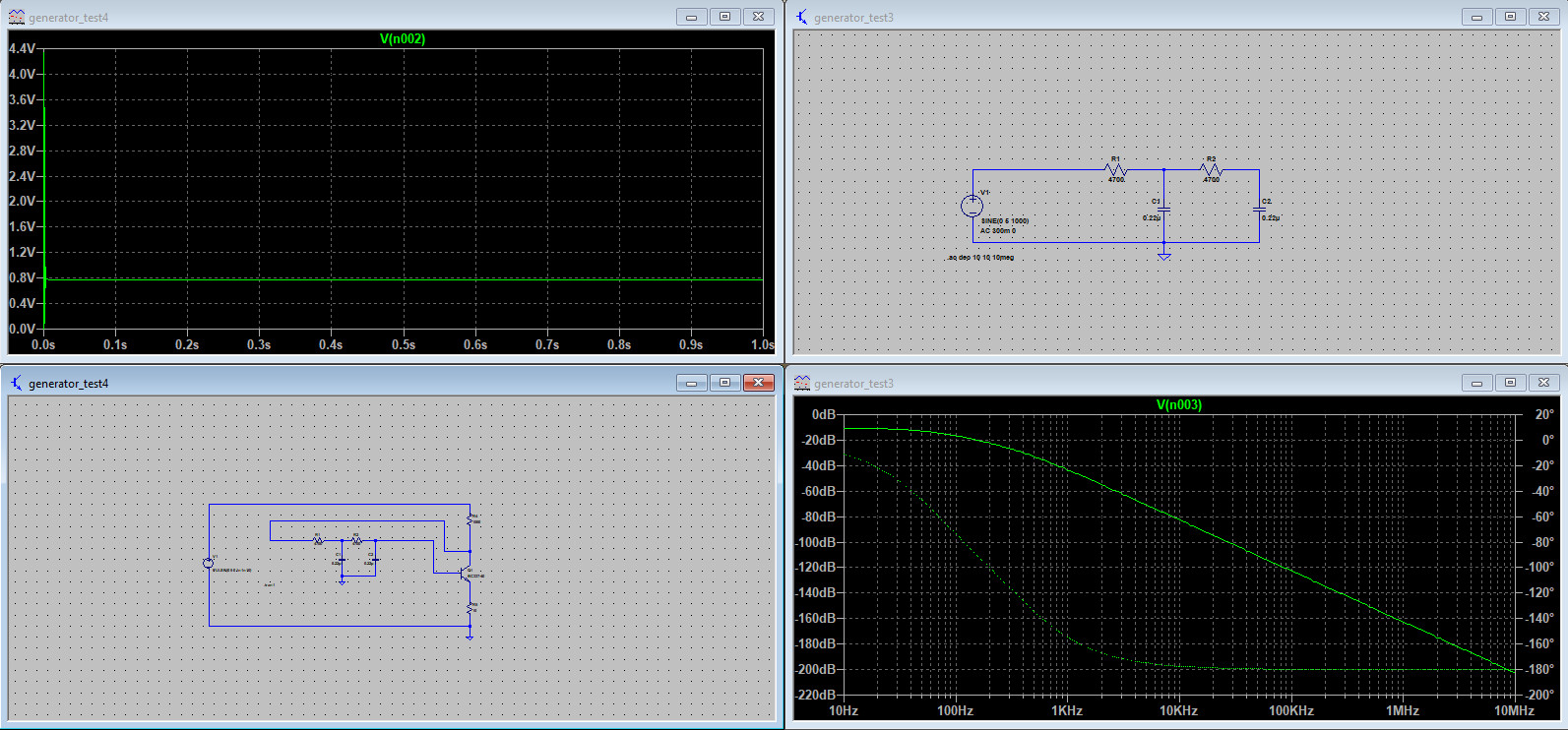Click the 0.5s time axis label
1568x730 pixels.
[404, 344]
